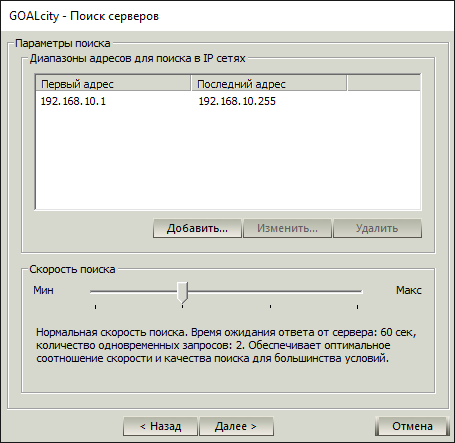The height and width of the screenshot is (443, 455).
Task: Click the Мин label of the speed slider
Action: tap(43, 290)
